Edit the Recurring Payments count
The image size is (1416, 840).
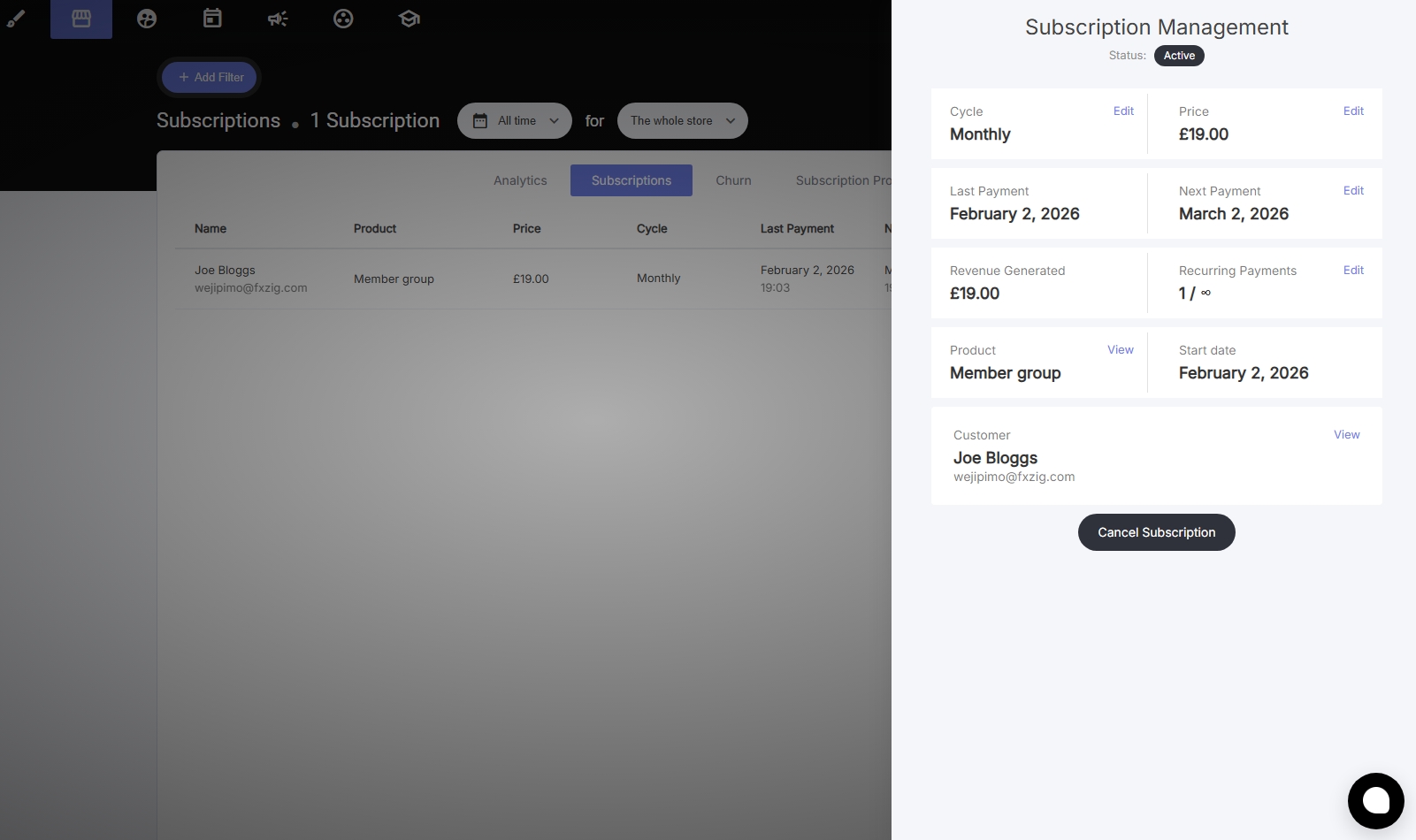1353,271
